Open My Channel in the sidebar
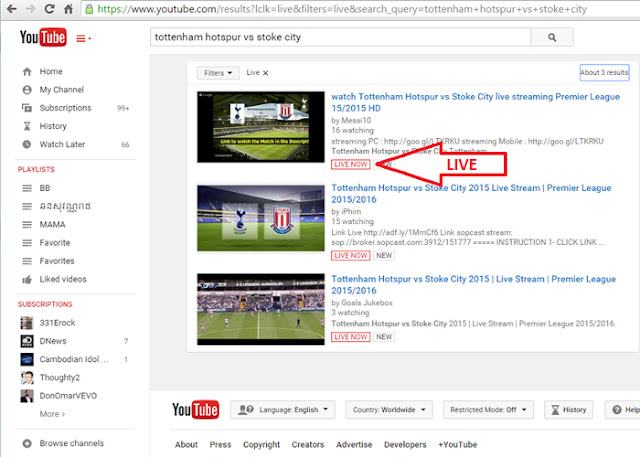 [62, 90]
